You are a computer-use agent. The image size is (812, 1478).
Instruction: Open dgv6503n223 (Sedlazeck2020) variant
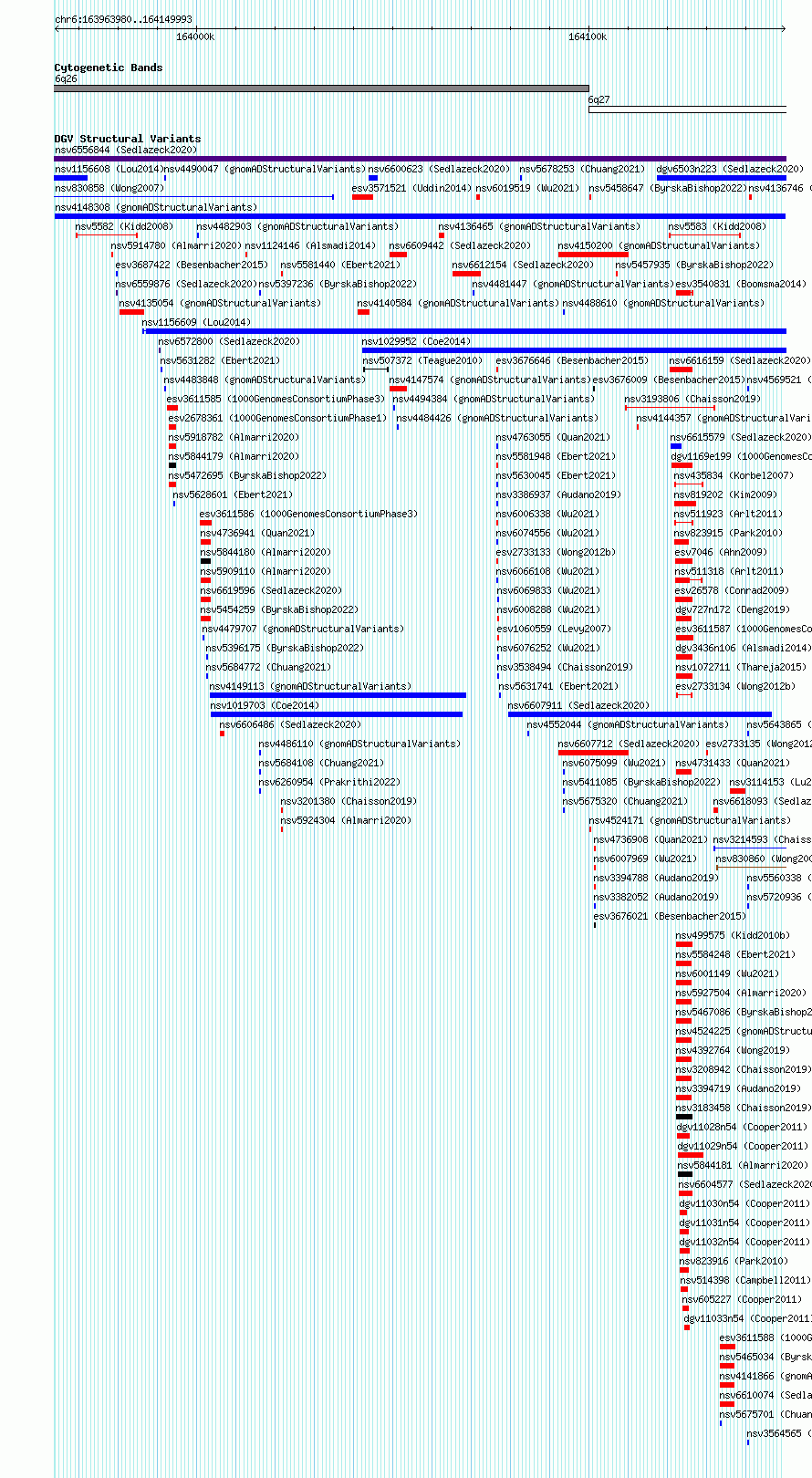point(730,169)
